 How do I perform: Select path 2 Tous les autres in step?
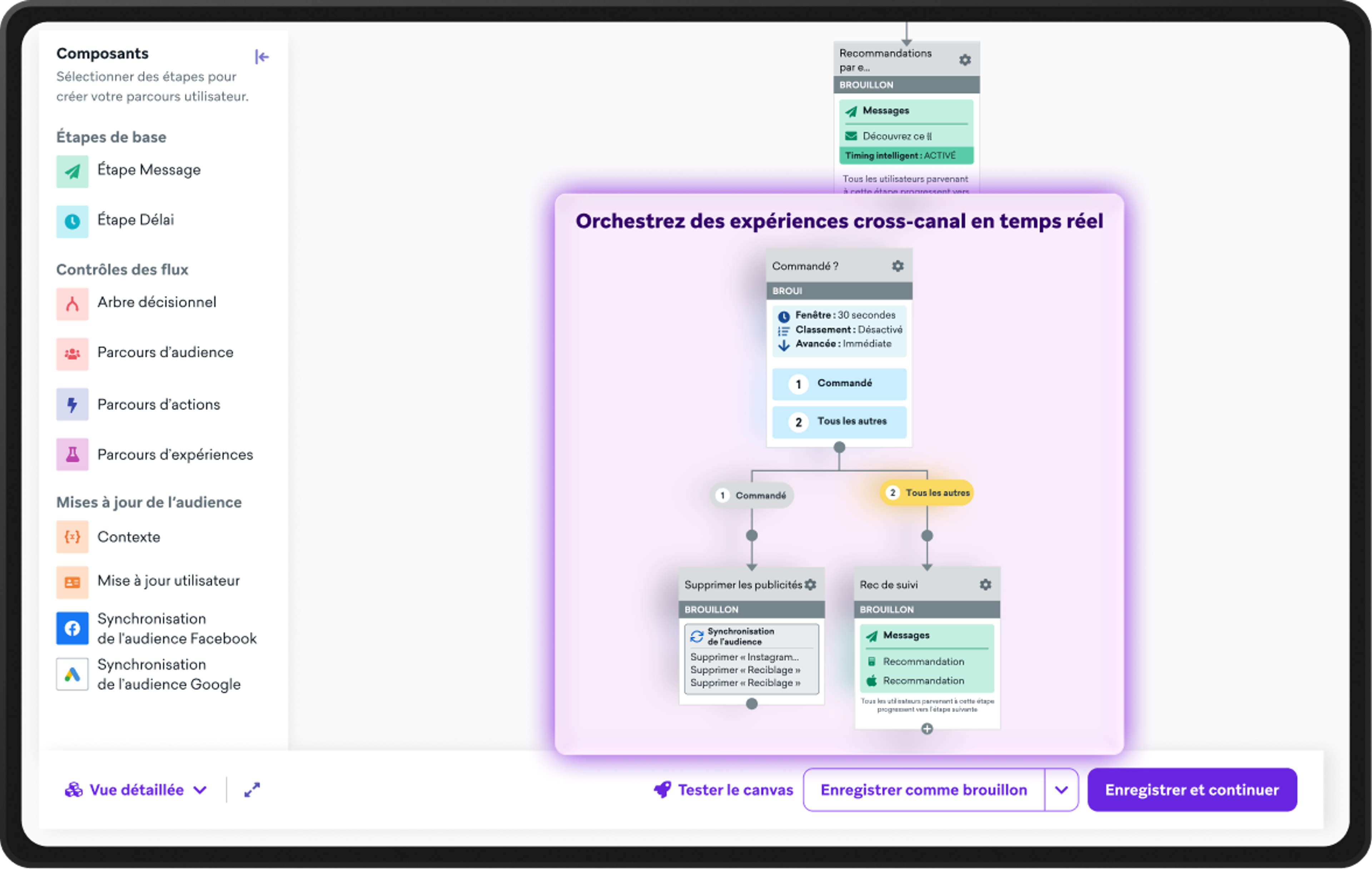[x=840, y=422]
